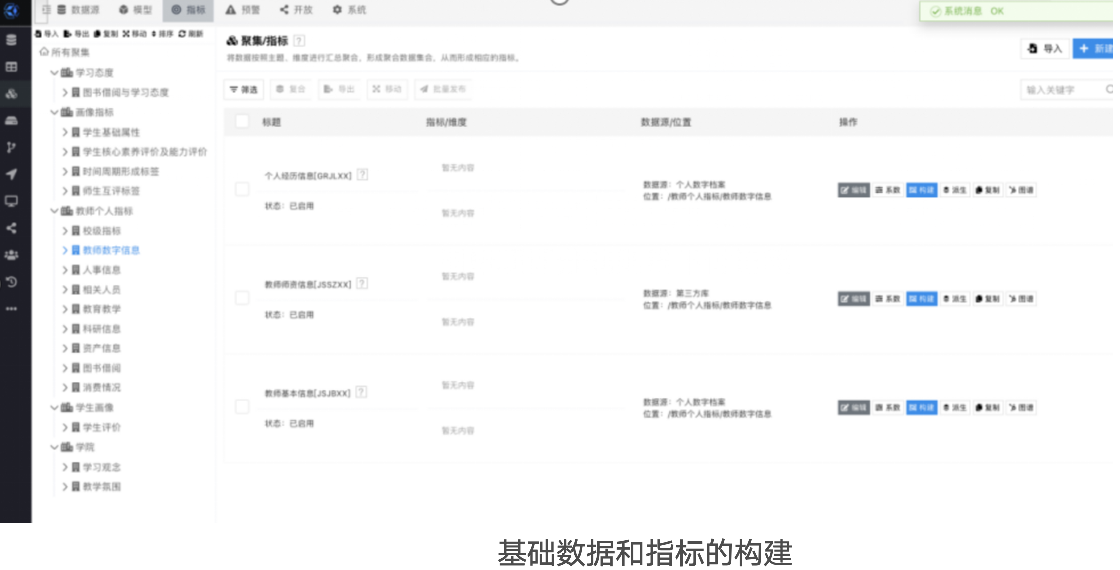Check the box for 个人经历信息[GRJLXX] row

click(242, 189)
